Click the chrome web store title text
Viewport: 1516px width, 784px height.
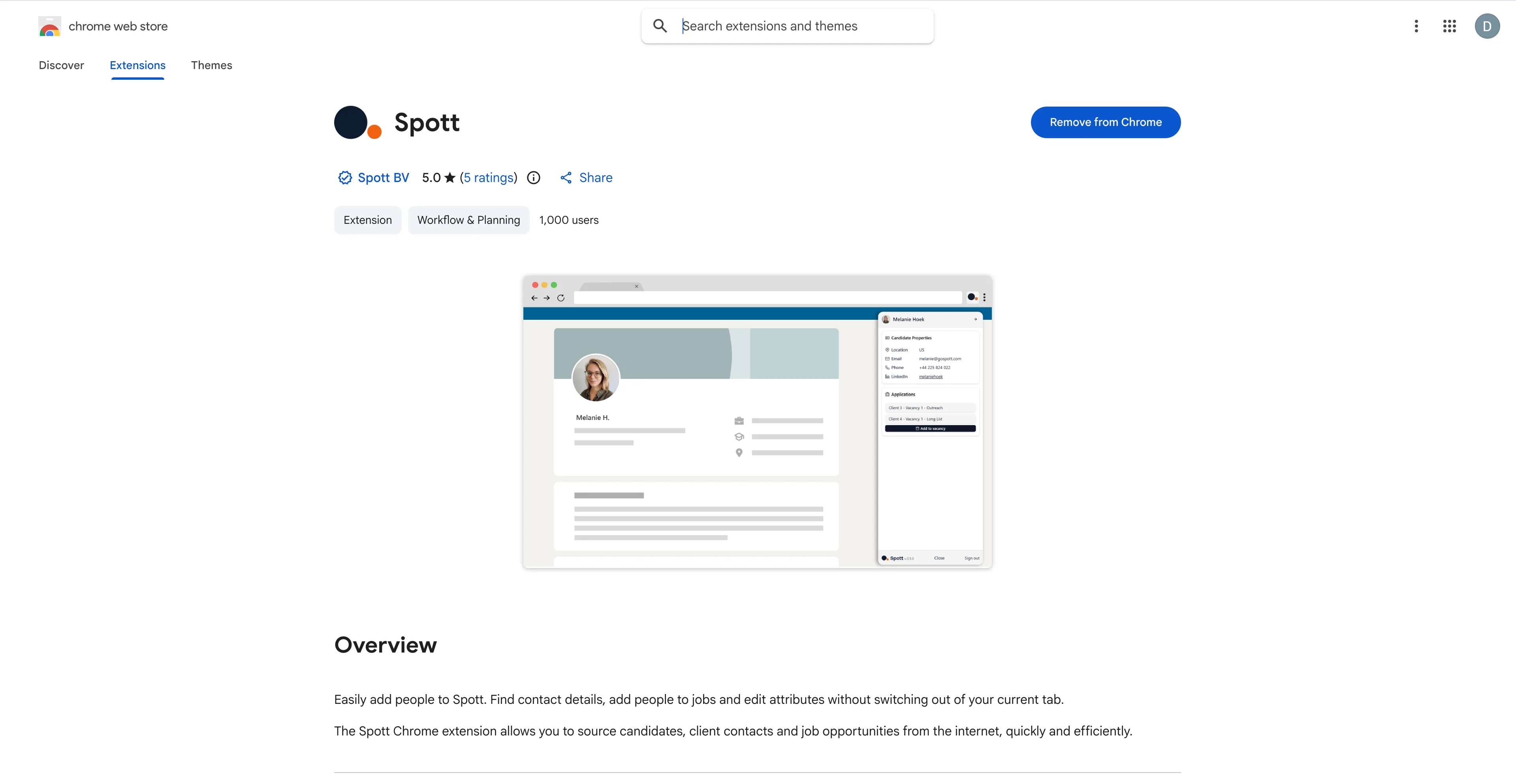pos(118,26)
